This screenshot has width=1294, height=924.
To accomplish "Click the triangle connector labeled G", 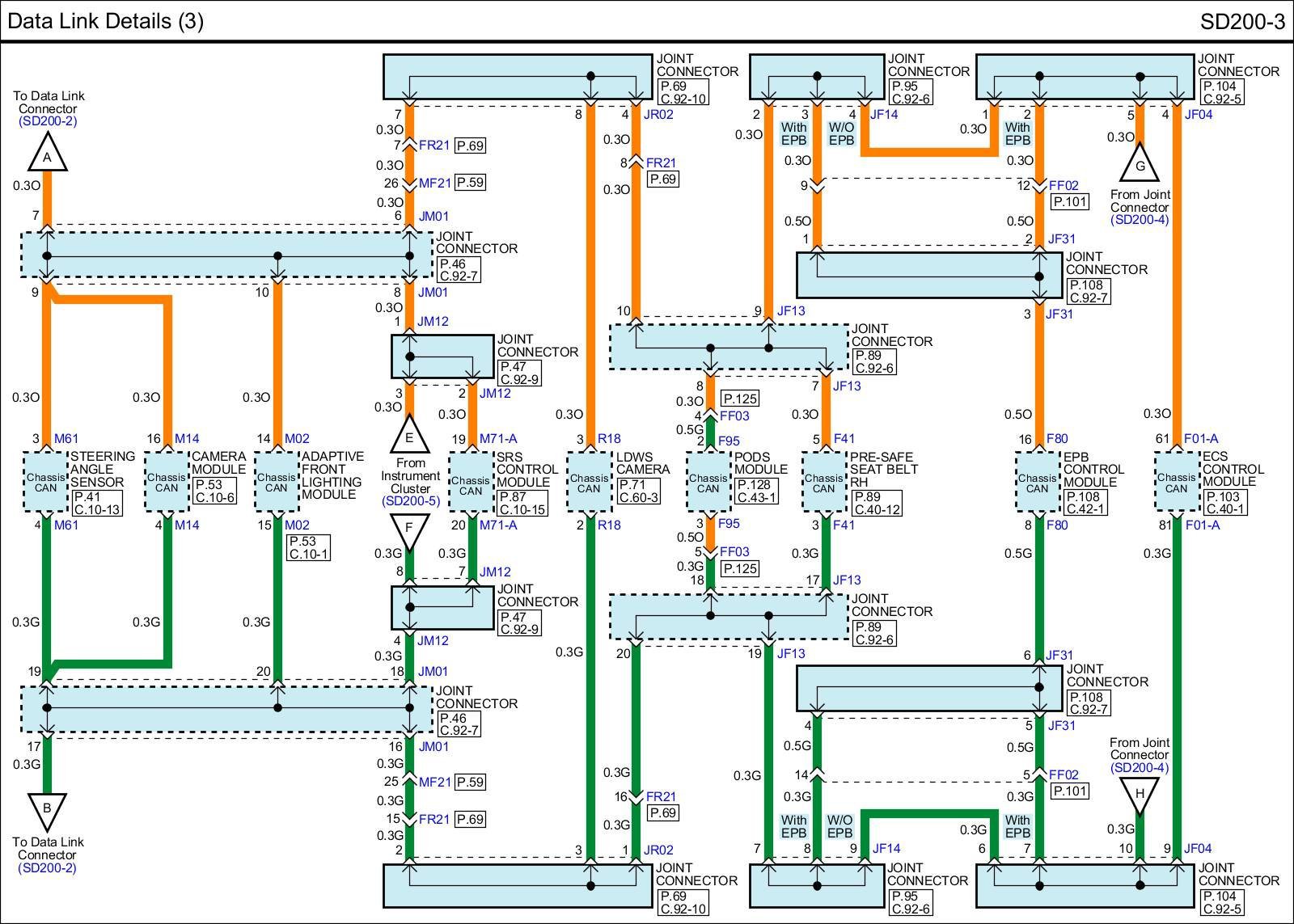I will [1140, 164].
